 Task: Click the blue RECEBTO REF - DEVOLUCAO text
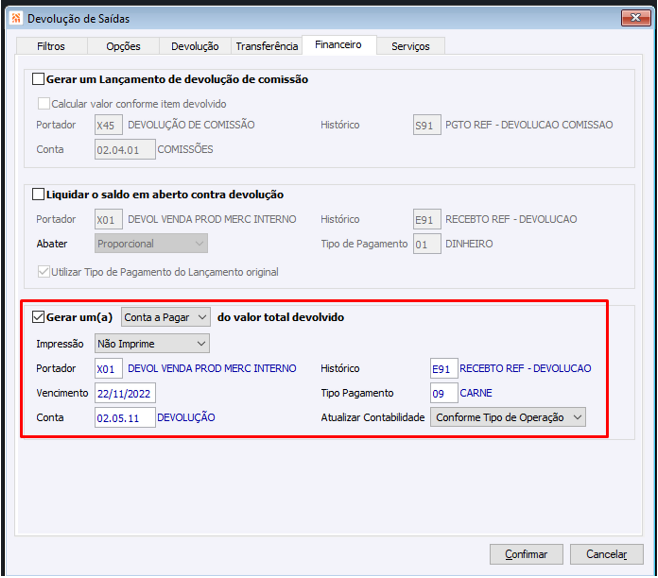525,368
